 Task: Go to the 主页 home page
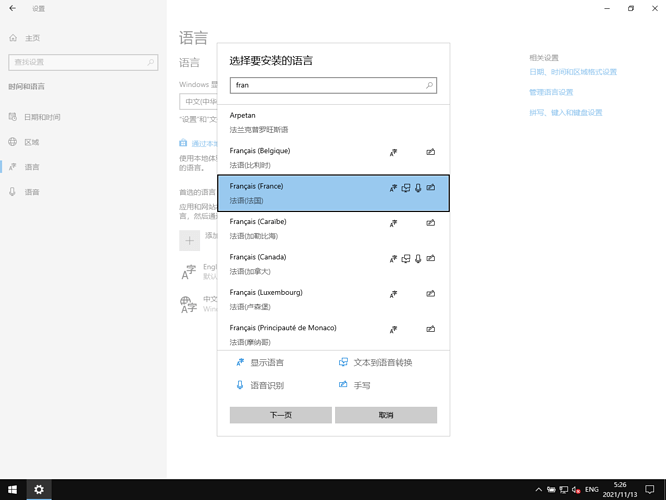click(x=32, y=38)
